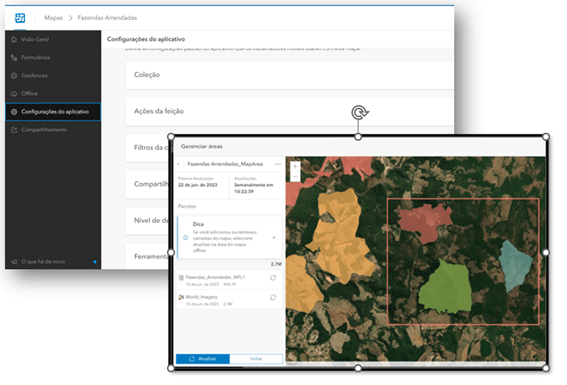567x385 pixels.
Task: Expand the Ações da feição section
Action: (289, 111)
